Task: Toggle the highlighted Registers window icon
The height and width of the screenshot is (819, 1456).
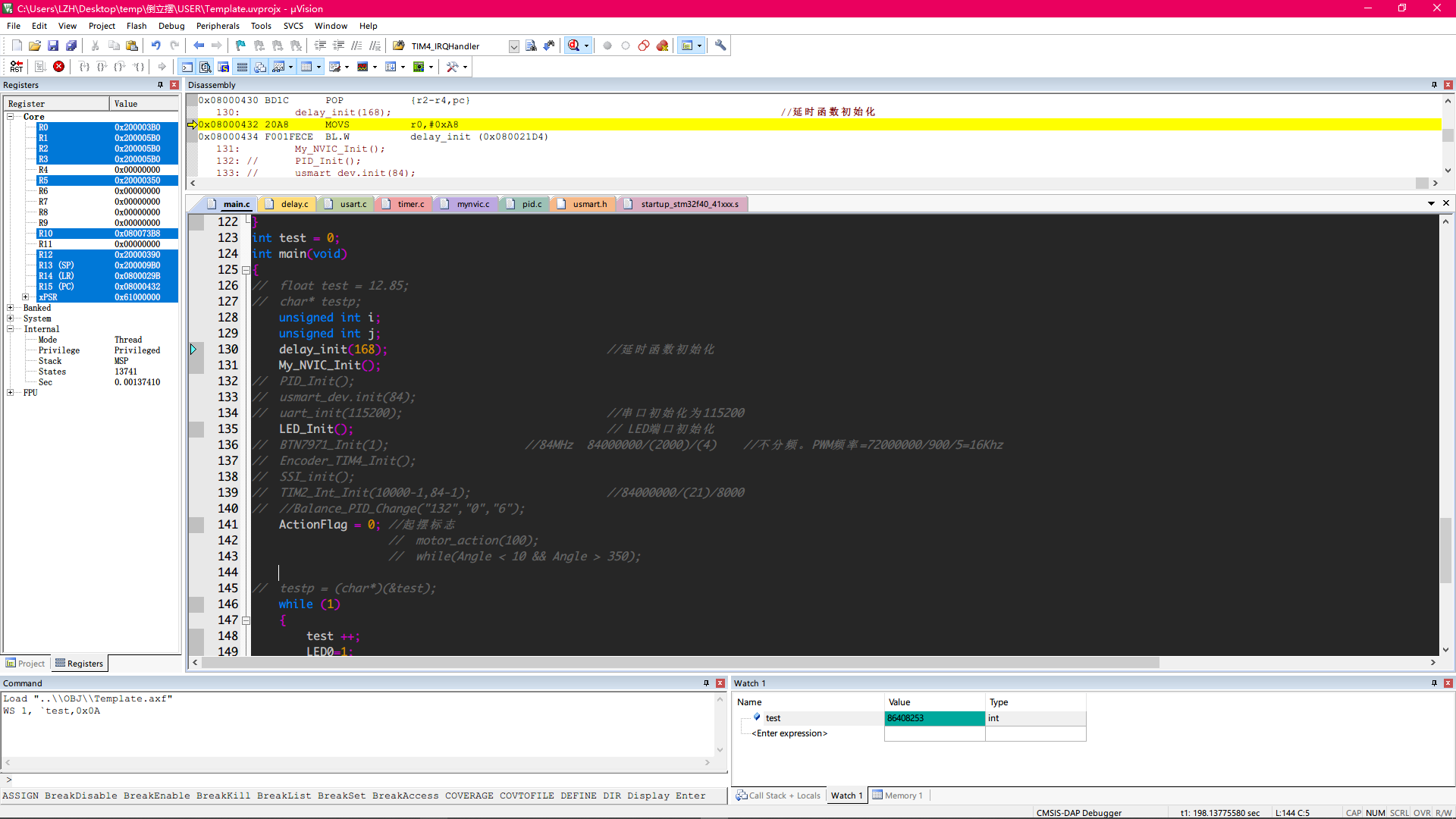Action: point(242,67)
